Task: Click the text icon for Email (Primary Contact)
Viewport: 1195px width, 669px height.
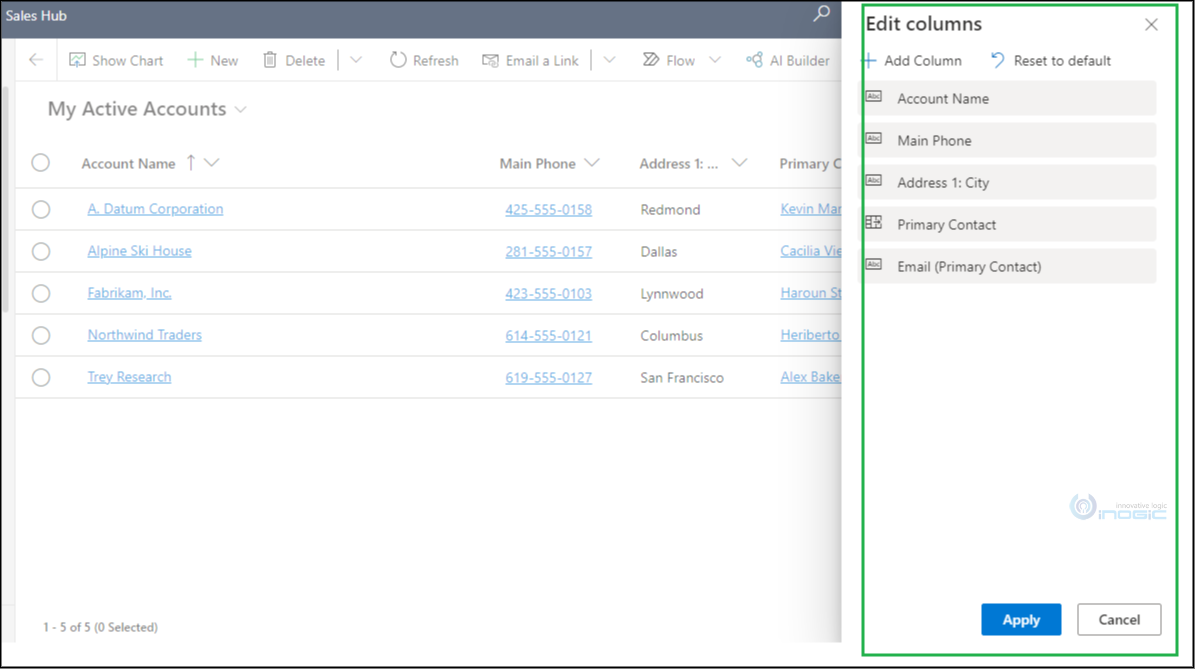Action: click(x=874, y=264)
